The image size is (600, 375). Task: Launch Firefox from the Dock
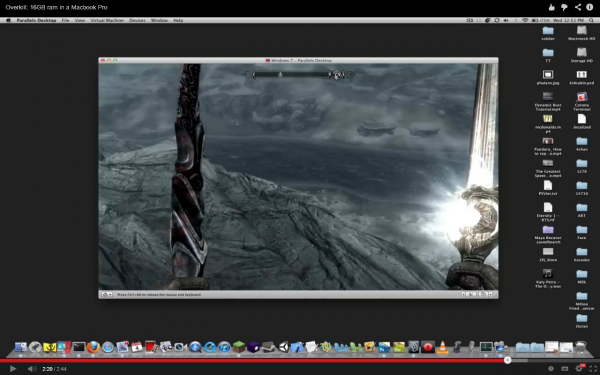click(93, 347)
